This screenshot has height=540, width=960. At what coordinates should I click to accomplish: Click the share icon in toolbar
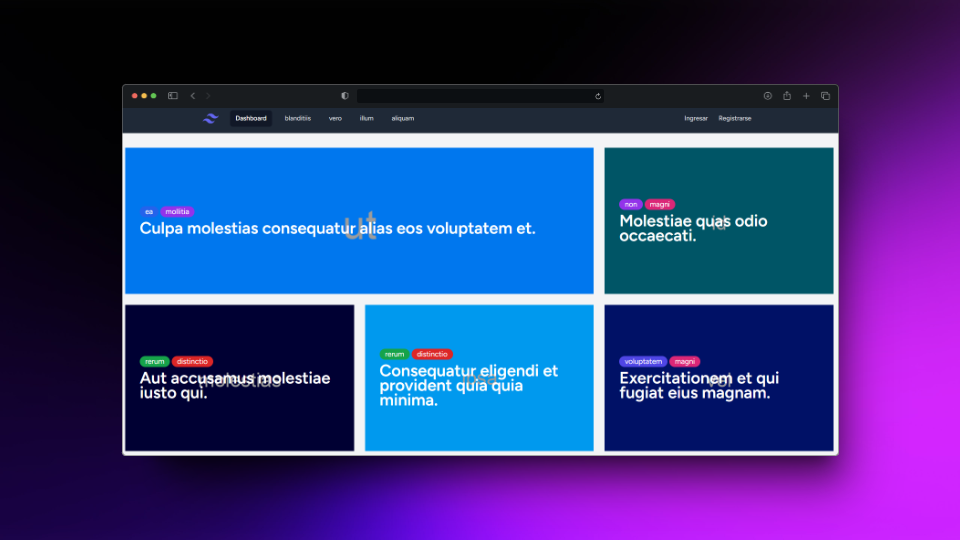click(787, 96)
